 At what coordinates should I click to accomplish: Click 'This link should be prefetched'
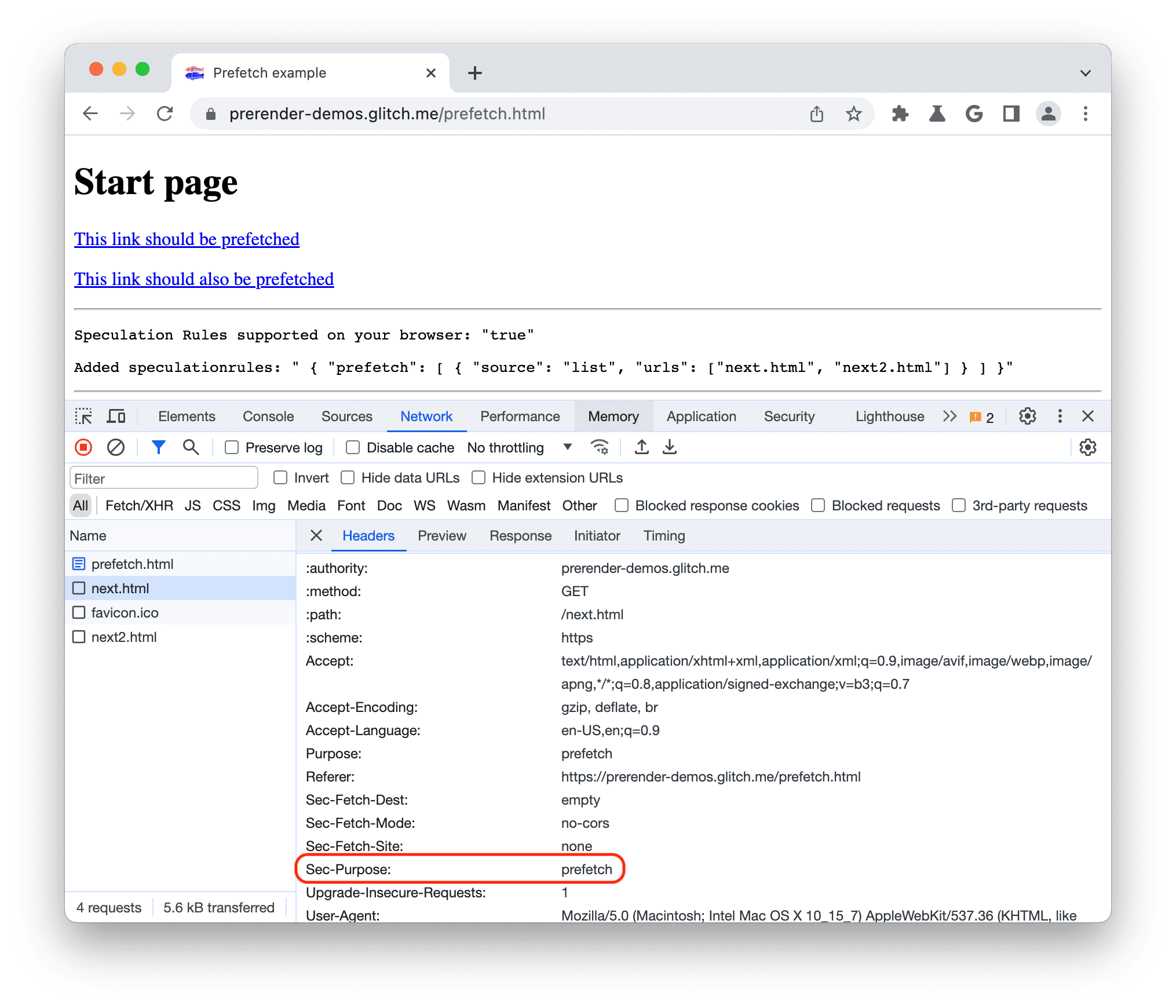185,239
